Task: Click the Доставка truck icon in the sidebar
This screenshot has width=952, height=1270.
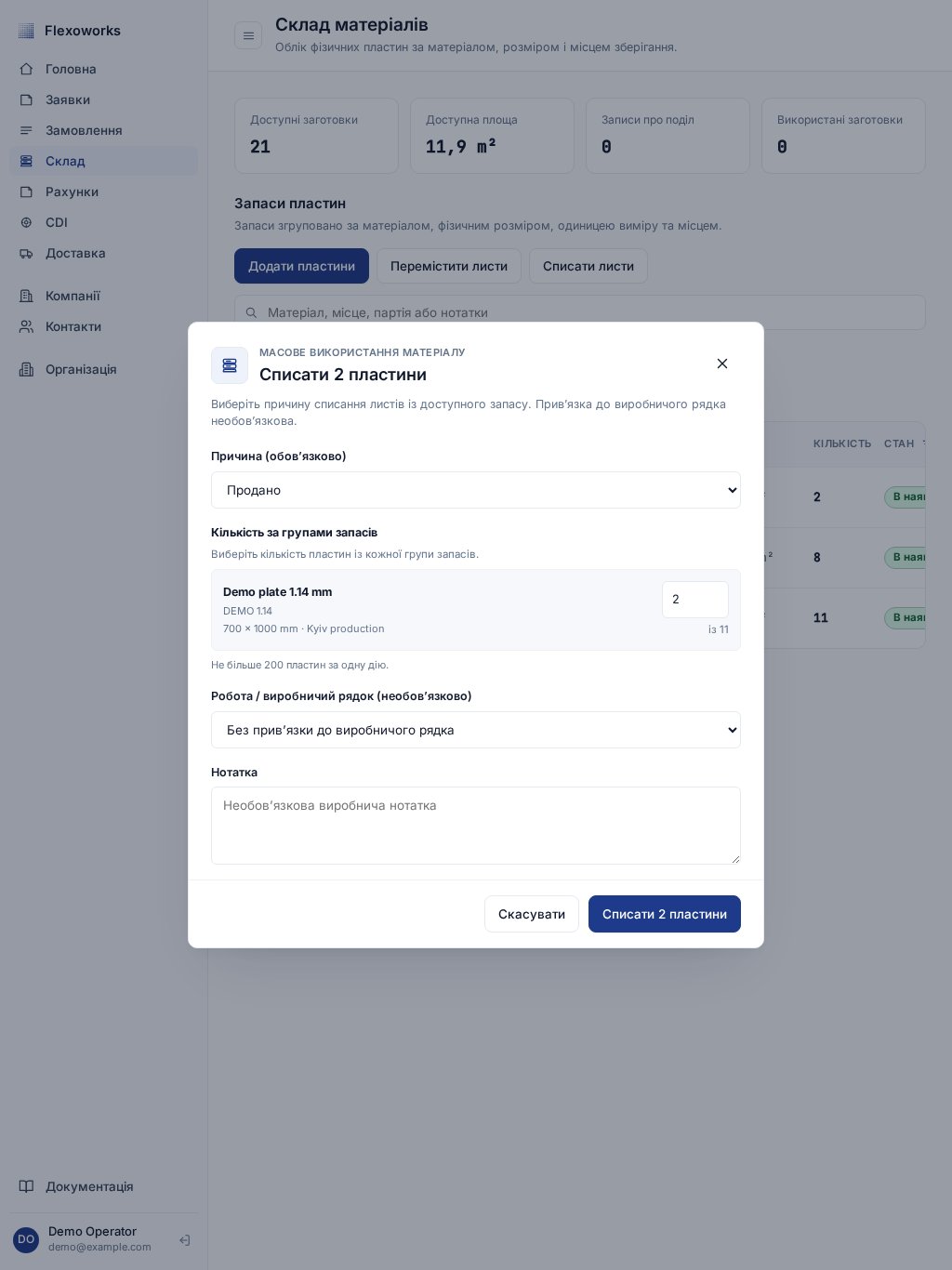Action: click(27, 253)
